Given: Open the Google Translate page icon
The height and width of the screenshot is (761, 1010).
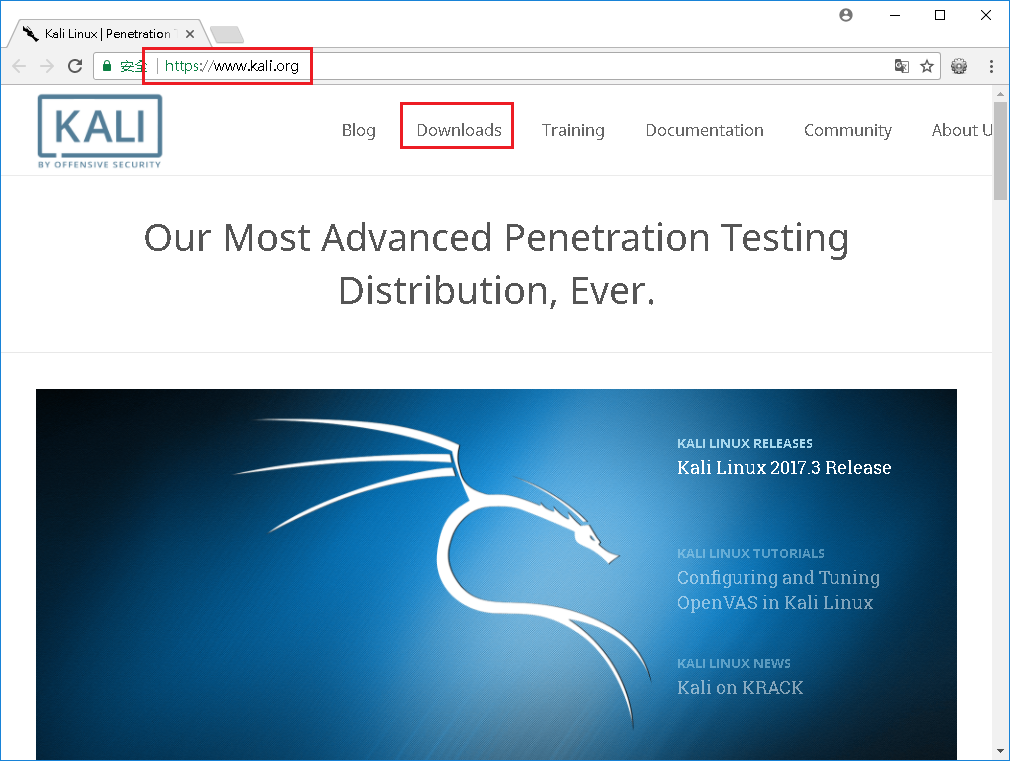Looking at the screenshot, I should pos(901,66).
